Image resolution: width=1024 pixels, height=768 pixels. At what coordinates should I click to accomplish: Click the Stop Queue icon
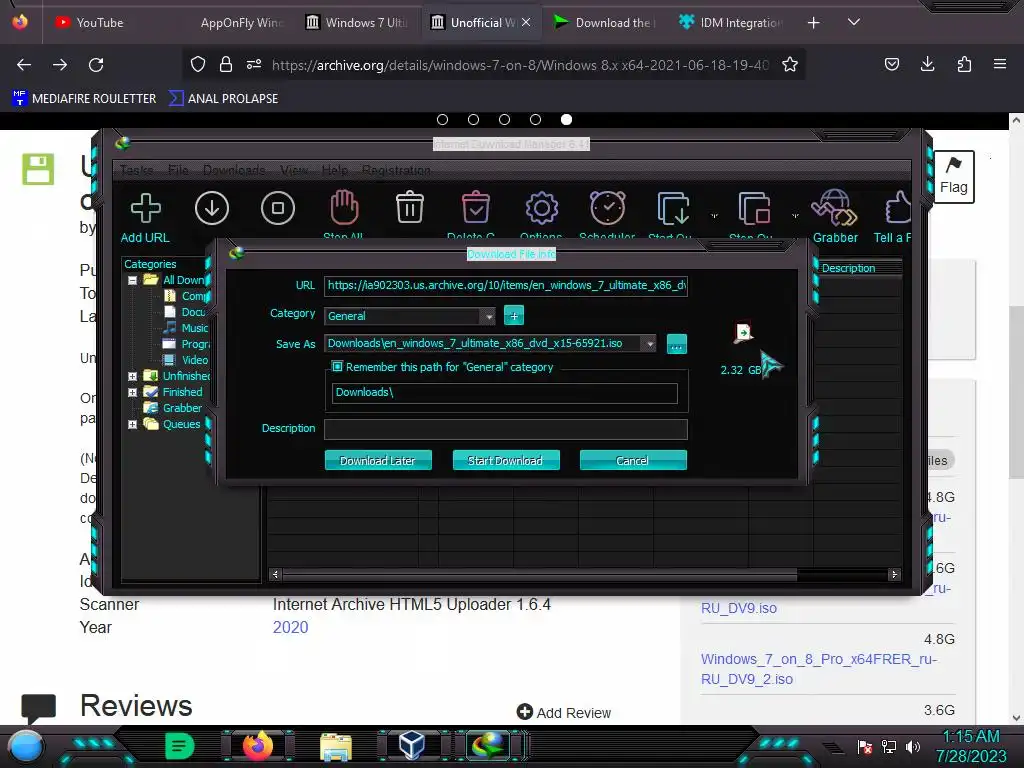click(754, 208)
